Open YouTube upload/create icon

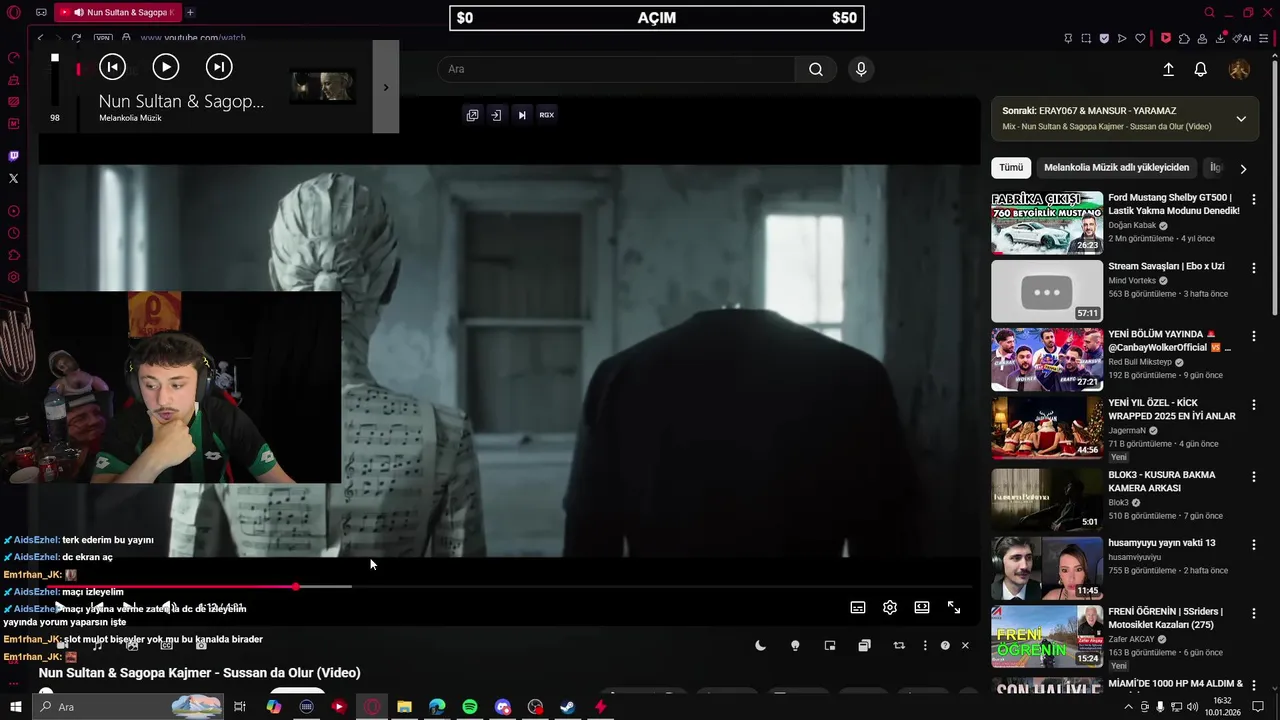1168,69
